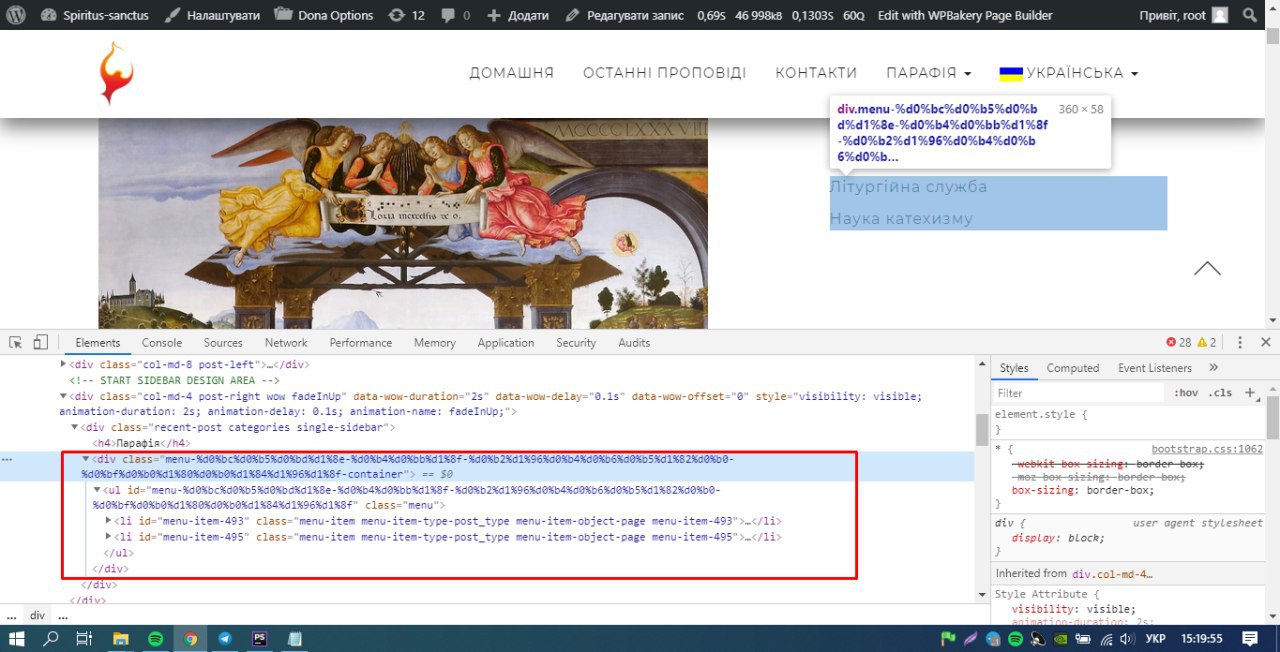Click Edit with WPBakery Page Builder

965,15
